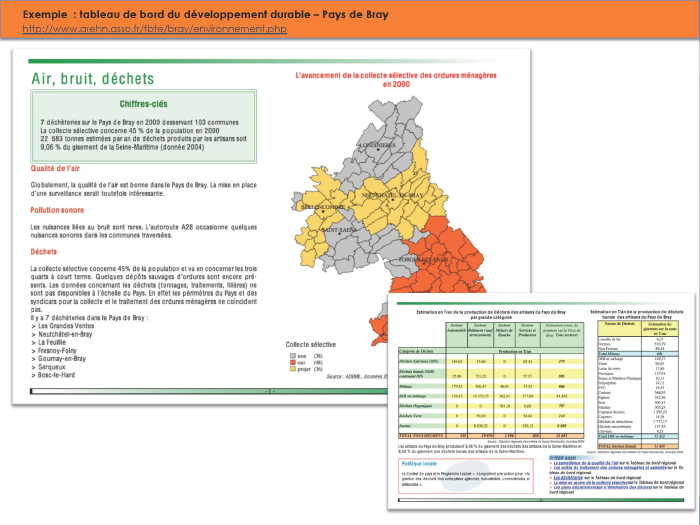Select 'Fresnoy-Folny' list item
Image resolution: width=700 pixels, height=525 pixels.
point(57,350)
